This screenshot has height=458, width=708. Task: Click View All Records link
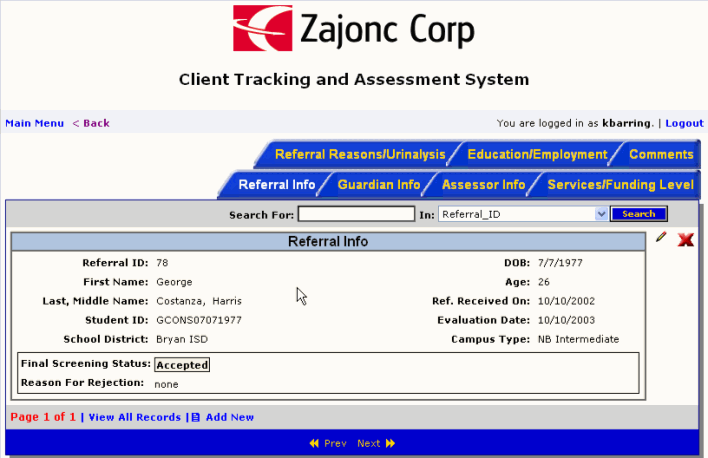(x=135, y=417)
